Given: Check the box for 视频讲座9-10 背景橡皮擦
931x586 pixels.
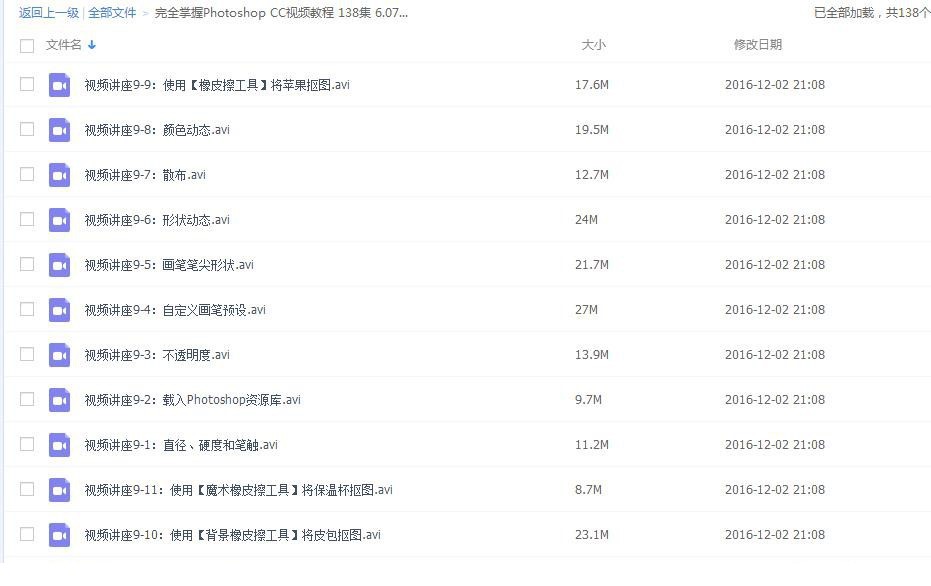Looking at the screenshot, I should click(x=27, y=534).
